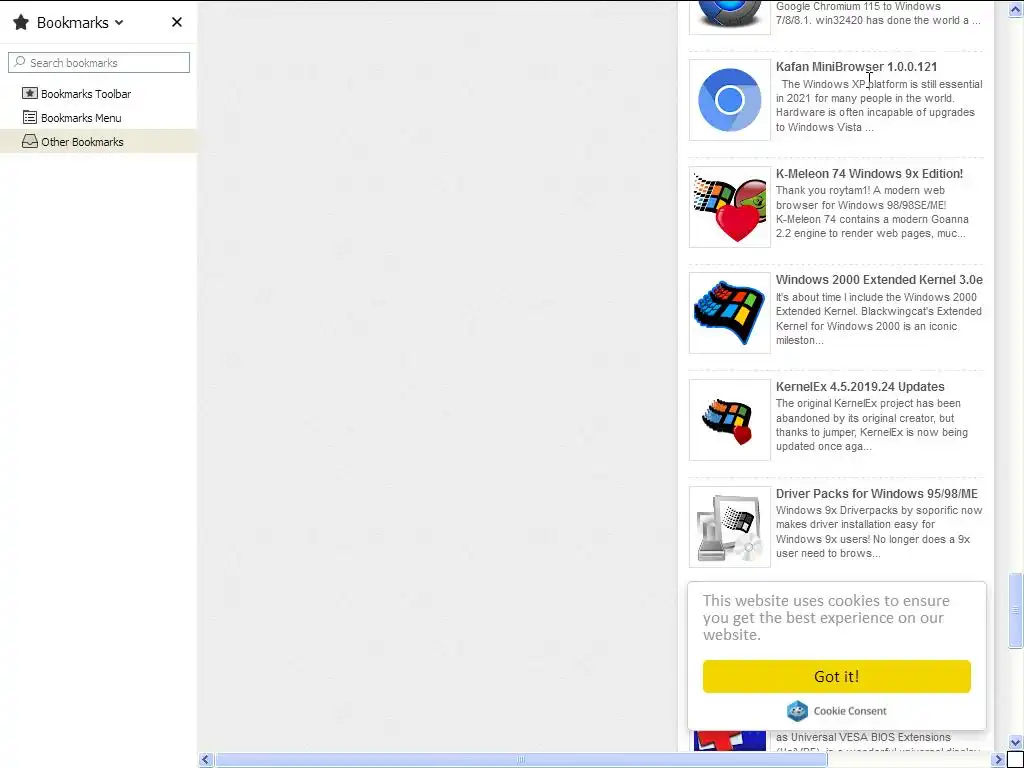This screenshot has width=1024, height=768.
Task: Click the Bookmarks star icon in sidebar header
Action: point(21,22)
